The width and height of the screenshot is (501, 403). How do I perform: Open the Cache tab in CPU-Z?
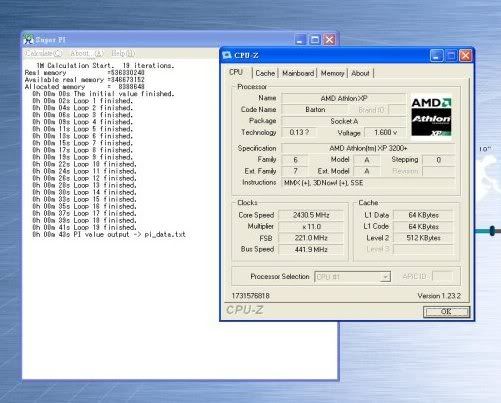pos(265,73)
